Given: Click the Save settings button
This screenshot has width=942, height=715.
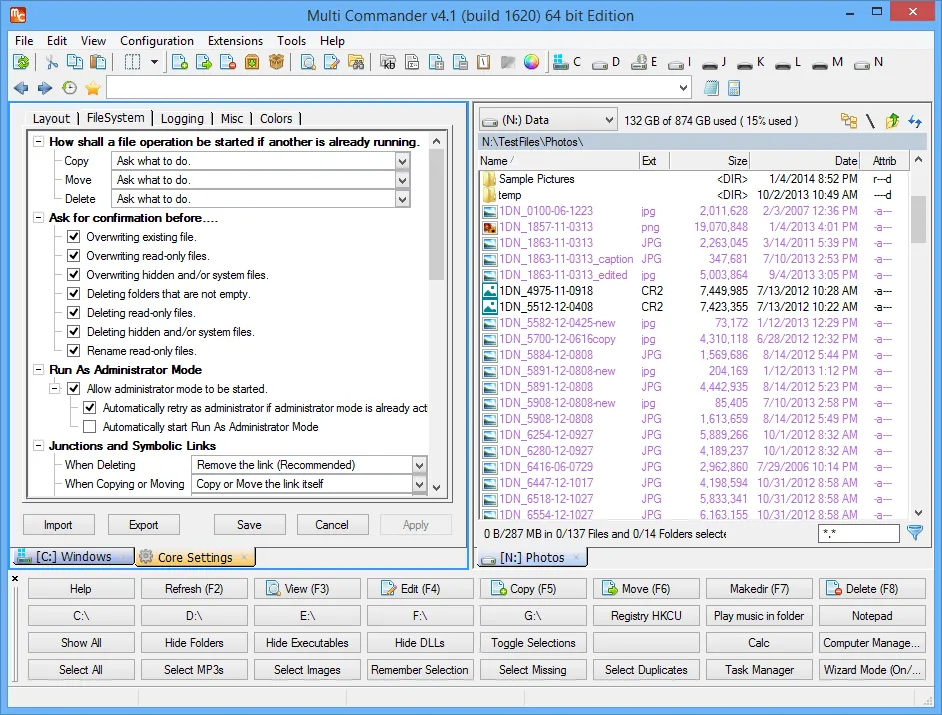Looking at the screenshot, I should 249,525.
